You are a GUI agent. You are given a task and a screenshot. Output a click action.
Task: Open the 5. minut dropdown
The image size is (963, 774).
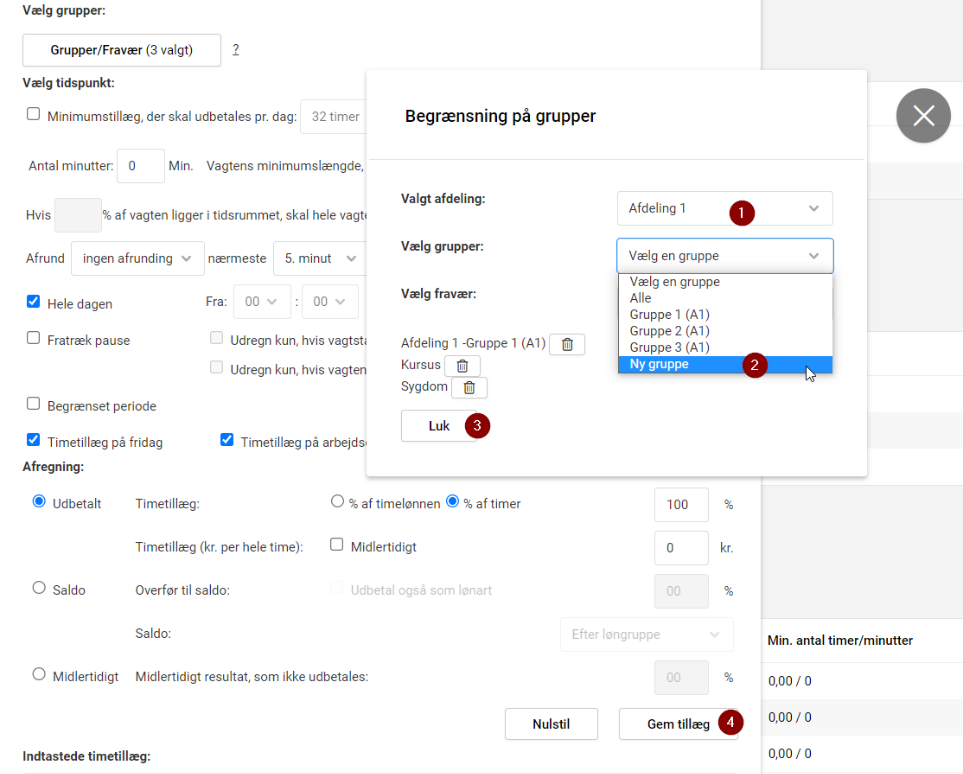coord(317,258)
